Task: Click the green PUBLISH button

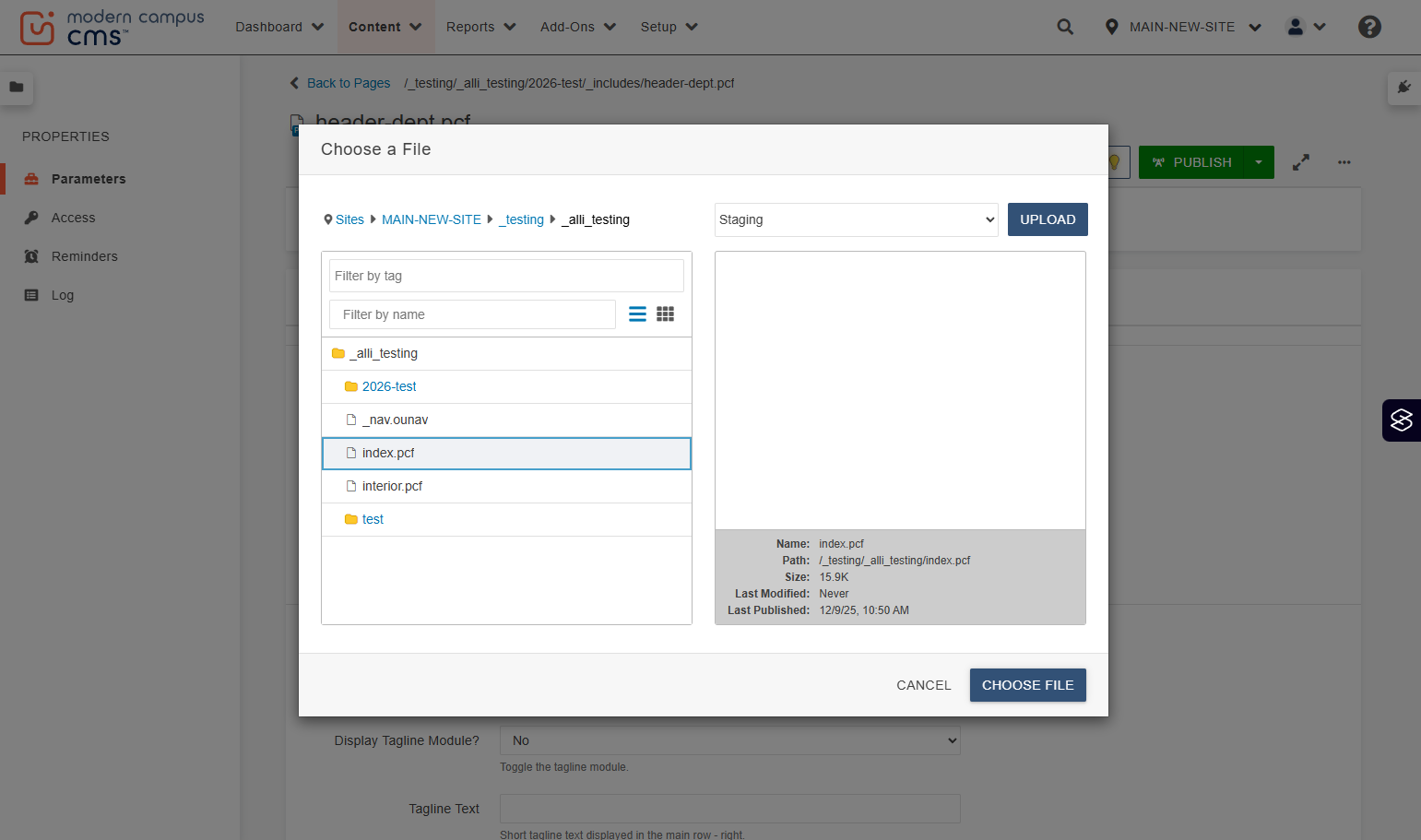Action: click(x=1191, y=162)
